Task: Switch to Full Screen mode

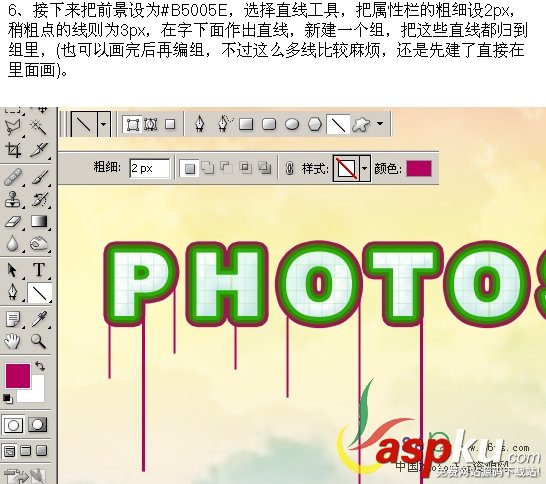Action: 41,451
